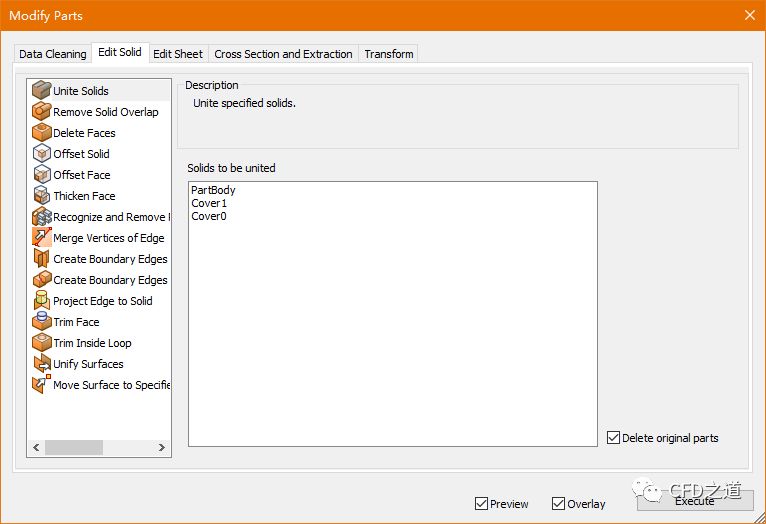Image resolution: width=766 pixels, height=524 pixels.
Task: Select the Offset Face label
Action: point(82,175)
